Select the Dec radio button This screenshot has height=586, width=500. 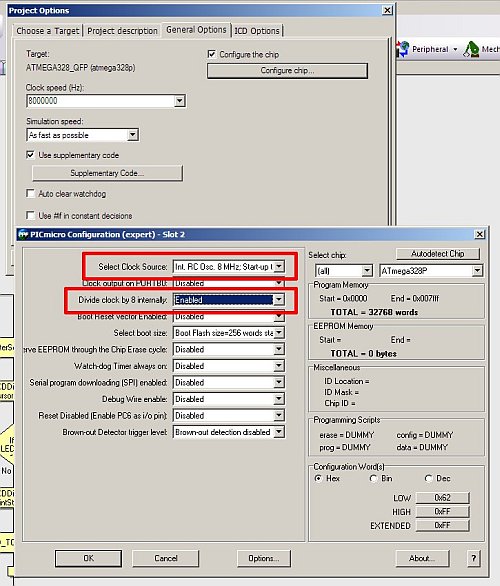click(428, 478)
